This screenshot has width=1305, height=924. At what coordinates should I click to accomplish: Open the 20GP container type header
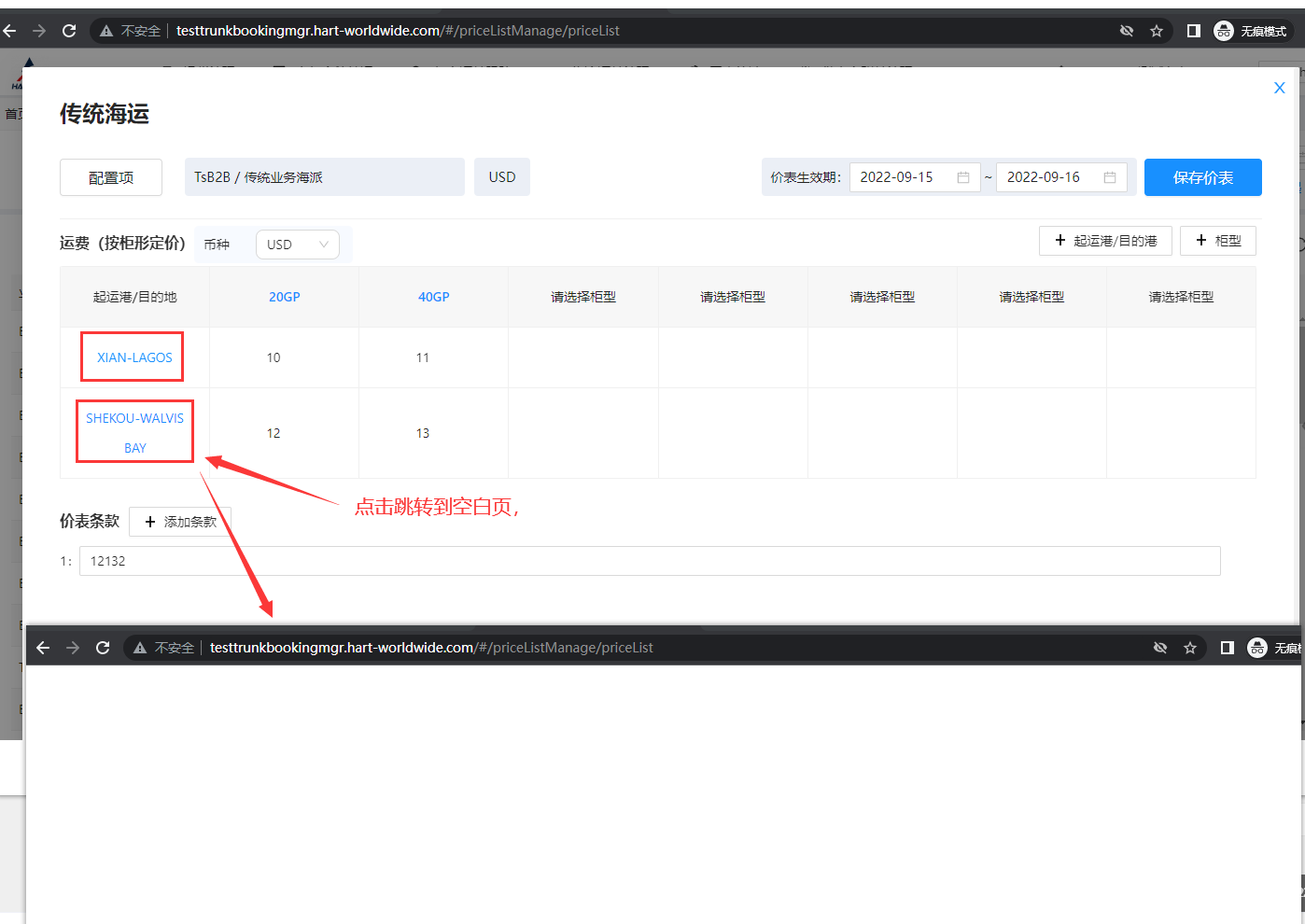285,297
